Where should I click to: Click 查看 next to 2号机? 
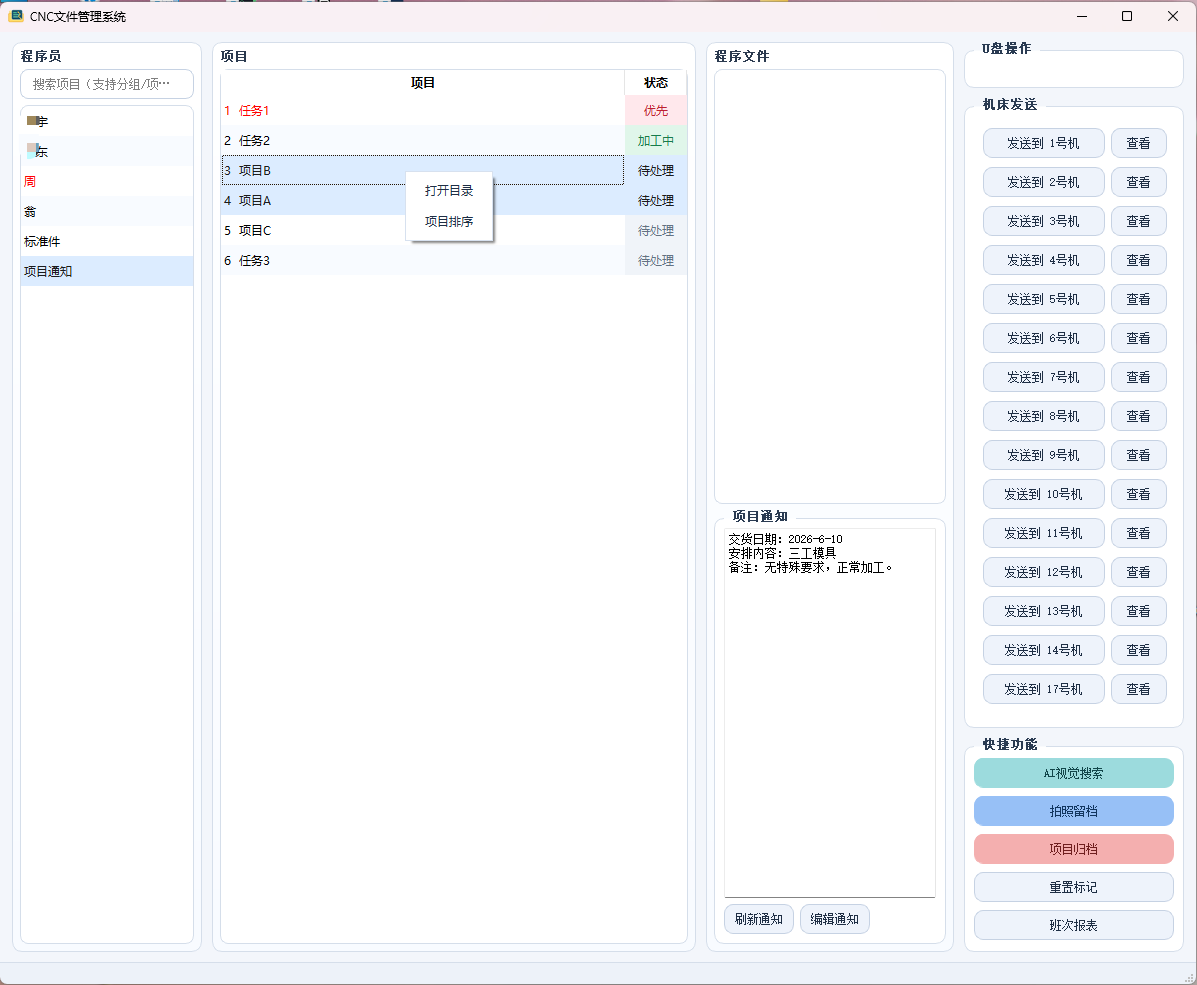1138,182
